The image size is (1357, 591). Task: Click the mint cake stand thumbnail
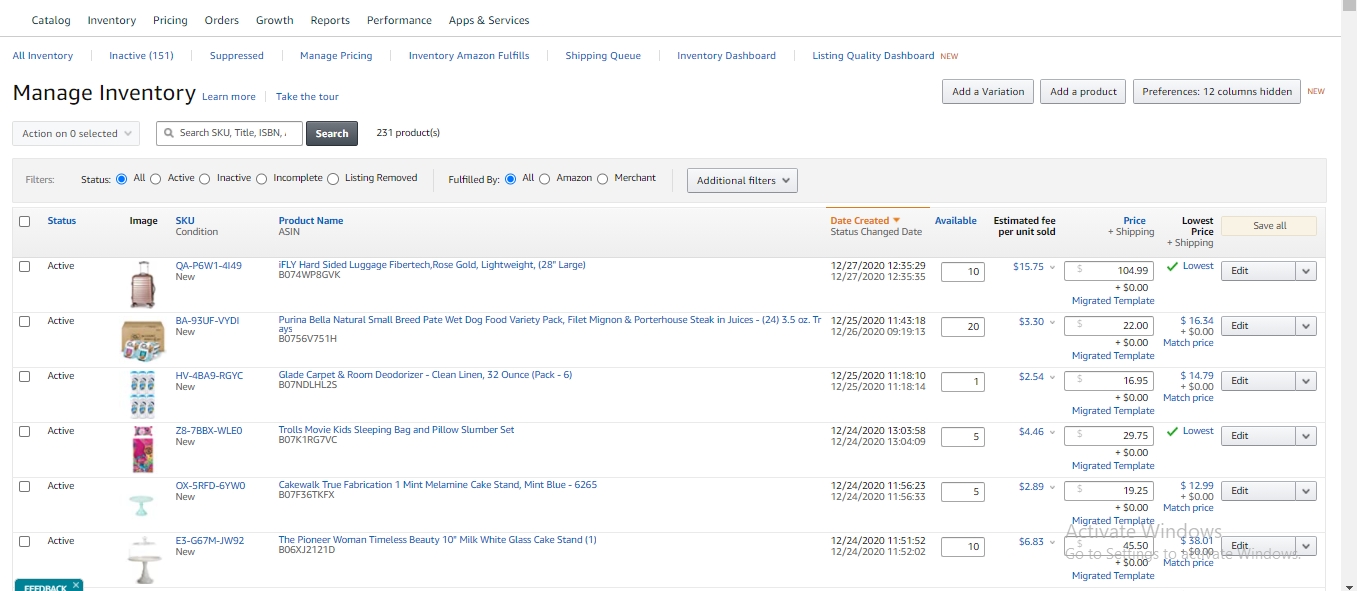tap(143, 504)
